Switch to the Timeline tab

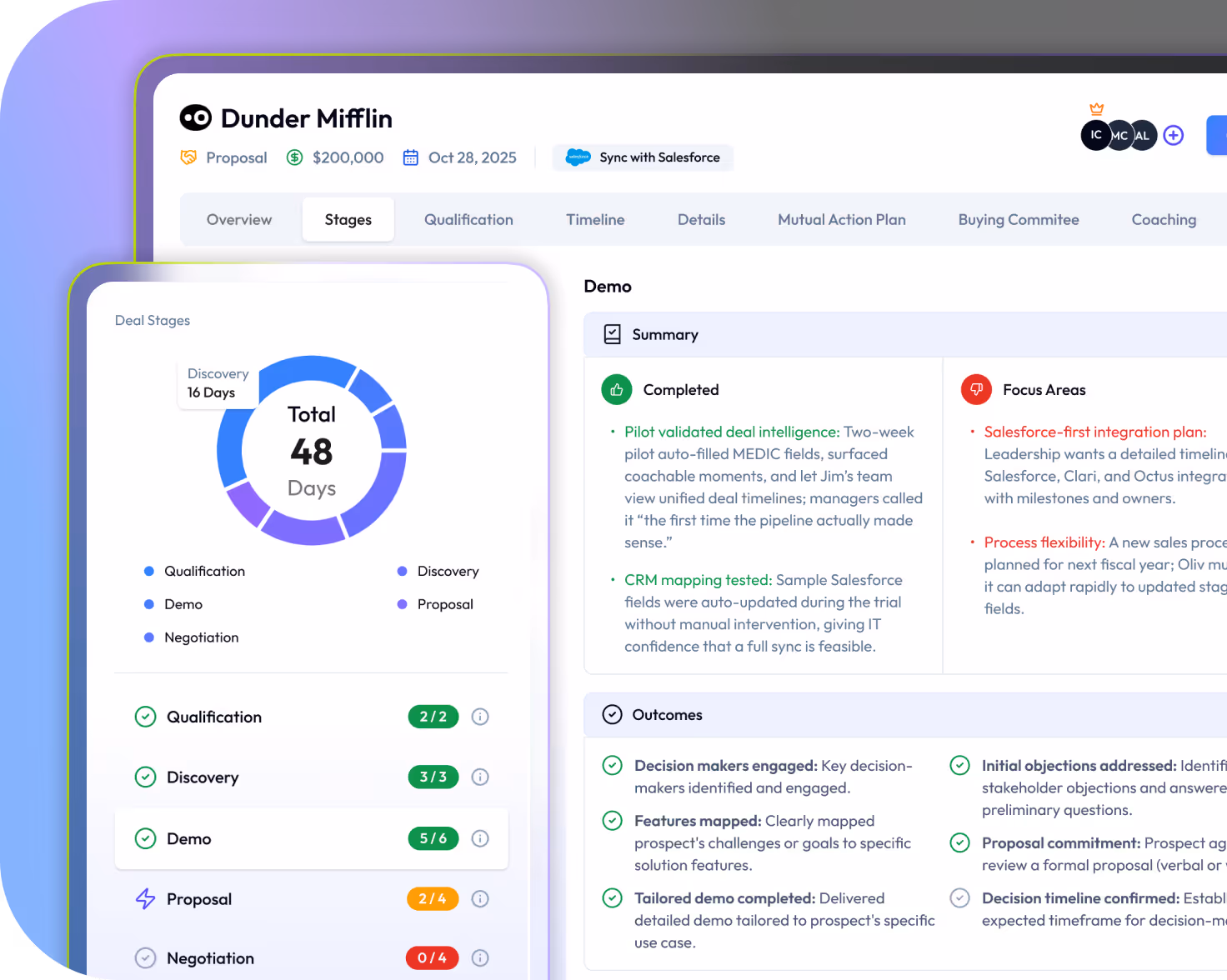594,219
